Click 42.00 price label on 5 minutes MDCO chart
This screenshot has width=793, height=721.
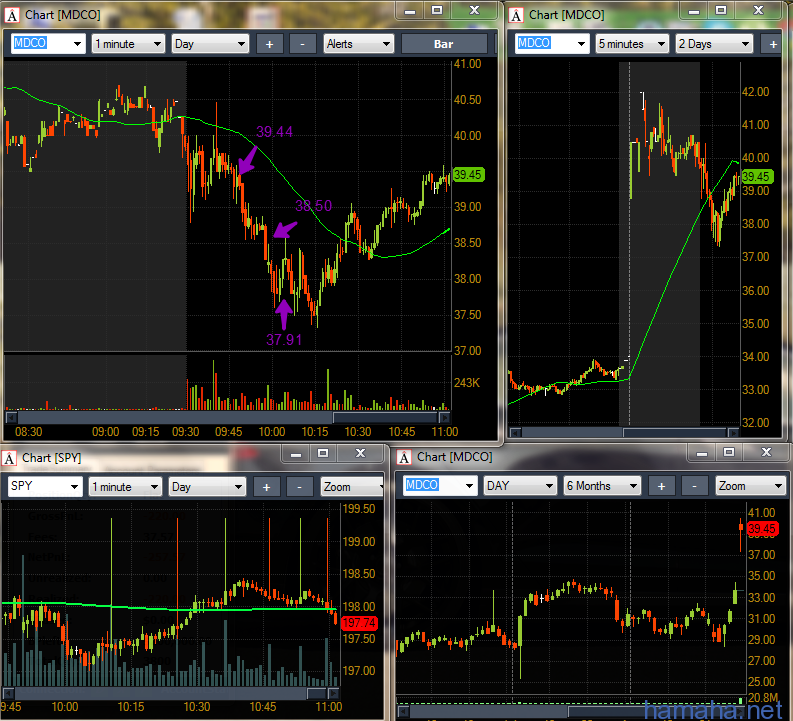pyautogui.click(x=755, y=92)
